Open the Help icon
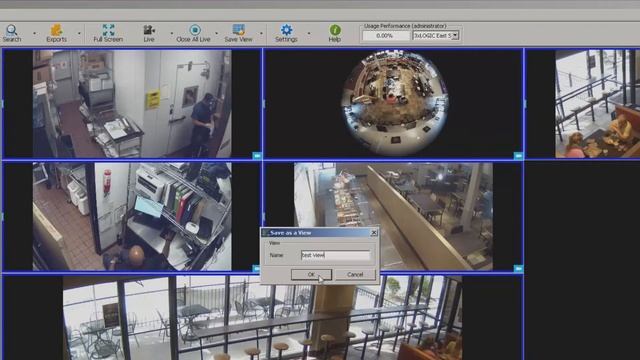This screenshot has width=640, height=360. pos(335,33)
